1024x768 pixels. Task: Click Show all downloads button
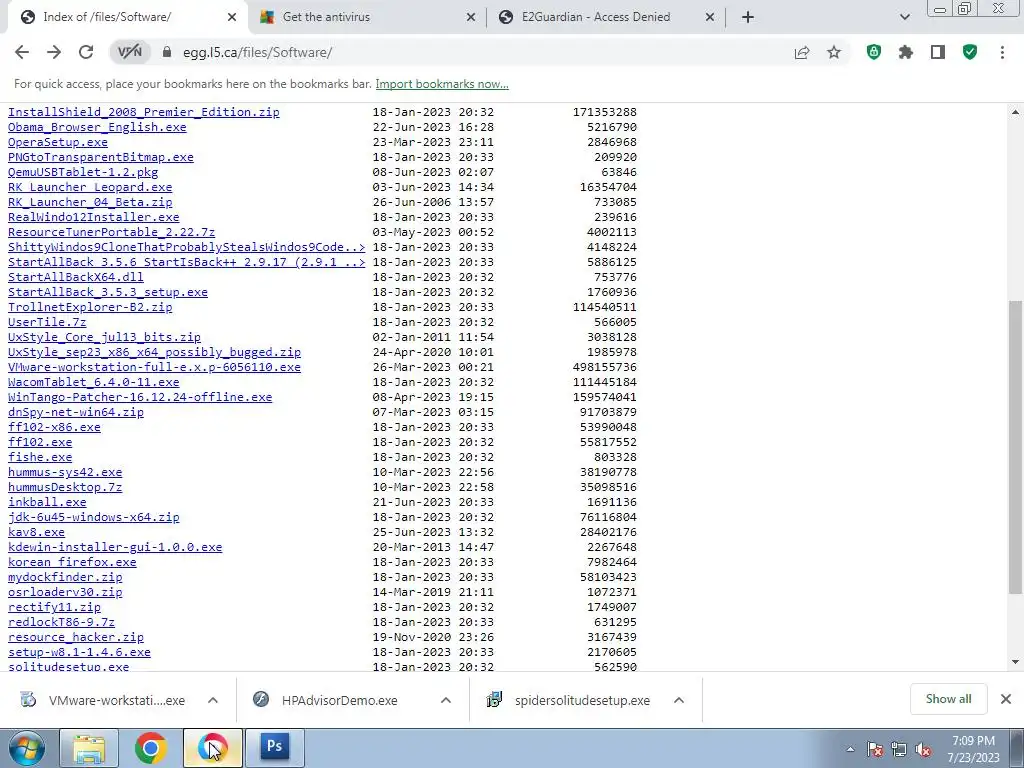[948, 699]
